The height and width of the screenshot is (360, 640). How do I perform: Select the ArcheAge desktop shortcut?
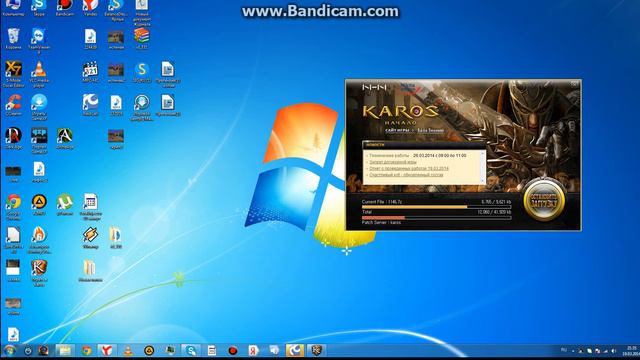tap(64, 138)
